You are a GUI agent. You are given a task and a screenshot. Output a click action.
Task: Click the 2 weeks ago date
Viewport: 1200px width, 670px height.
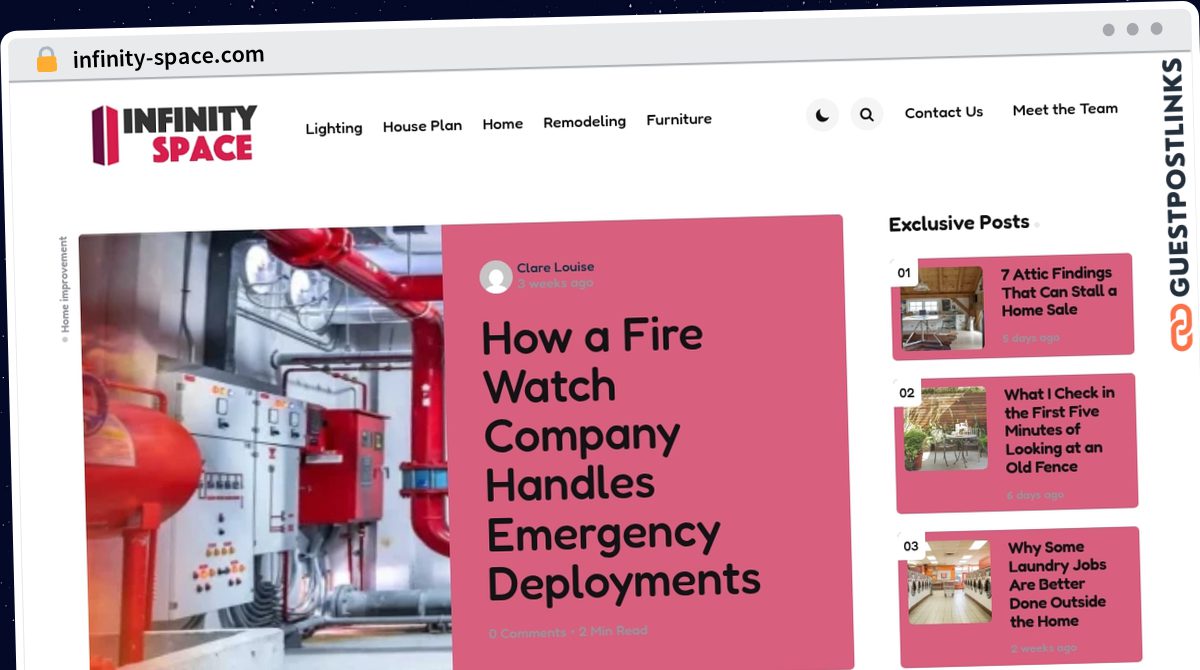point(1043,648)
